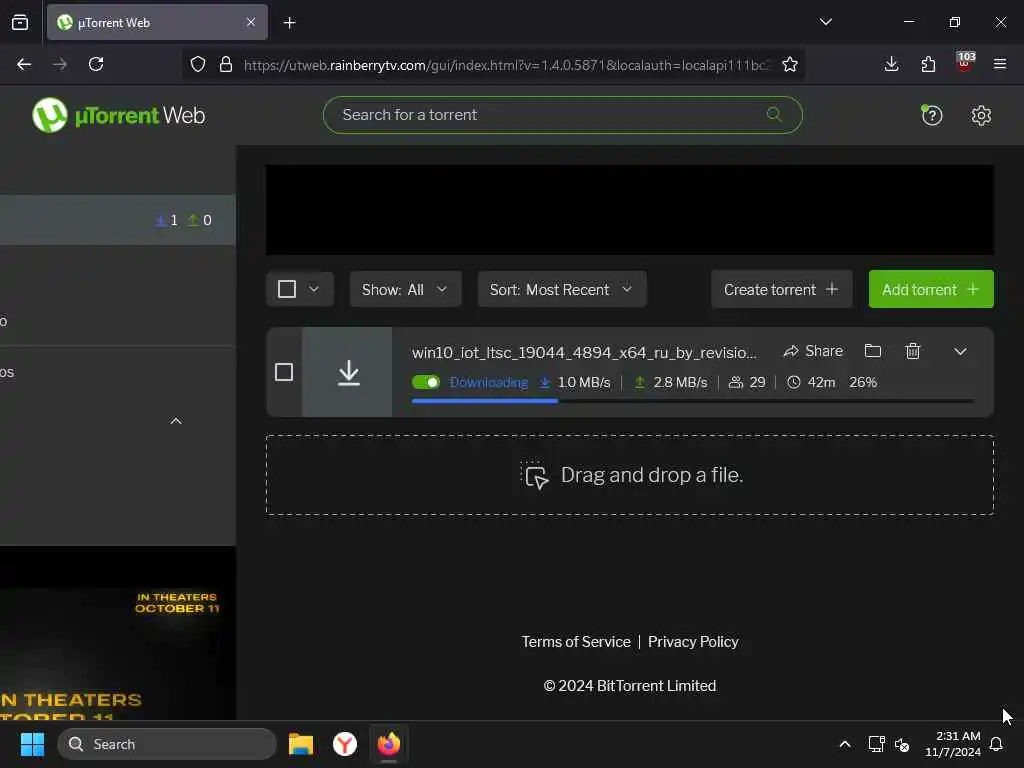Screen dimensions: 1024x768
Task: Click the Drag and drop a file area
Action: 630,475
